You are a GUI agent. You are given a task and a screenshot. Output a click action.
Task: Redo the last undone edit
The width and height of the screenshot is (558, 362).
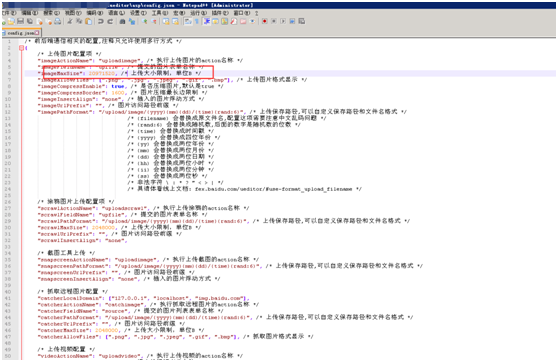[x=110, y=21]
